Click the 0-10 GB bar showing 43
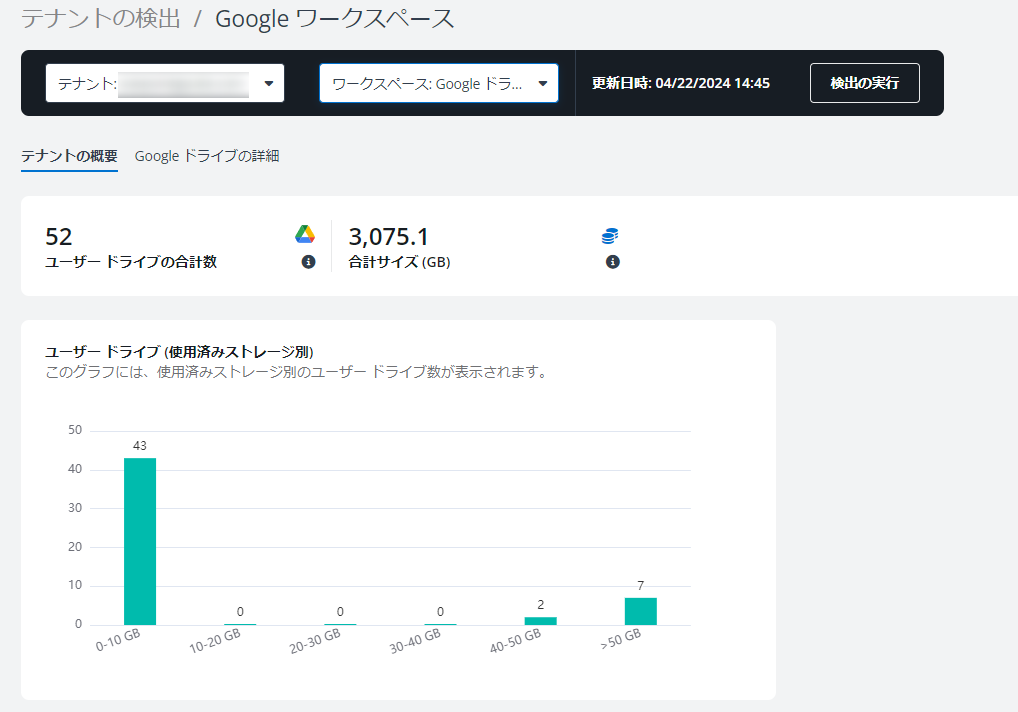The image size is (1018, 712). [140, 541]
